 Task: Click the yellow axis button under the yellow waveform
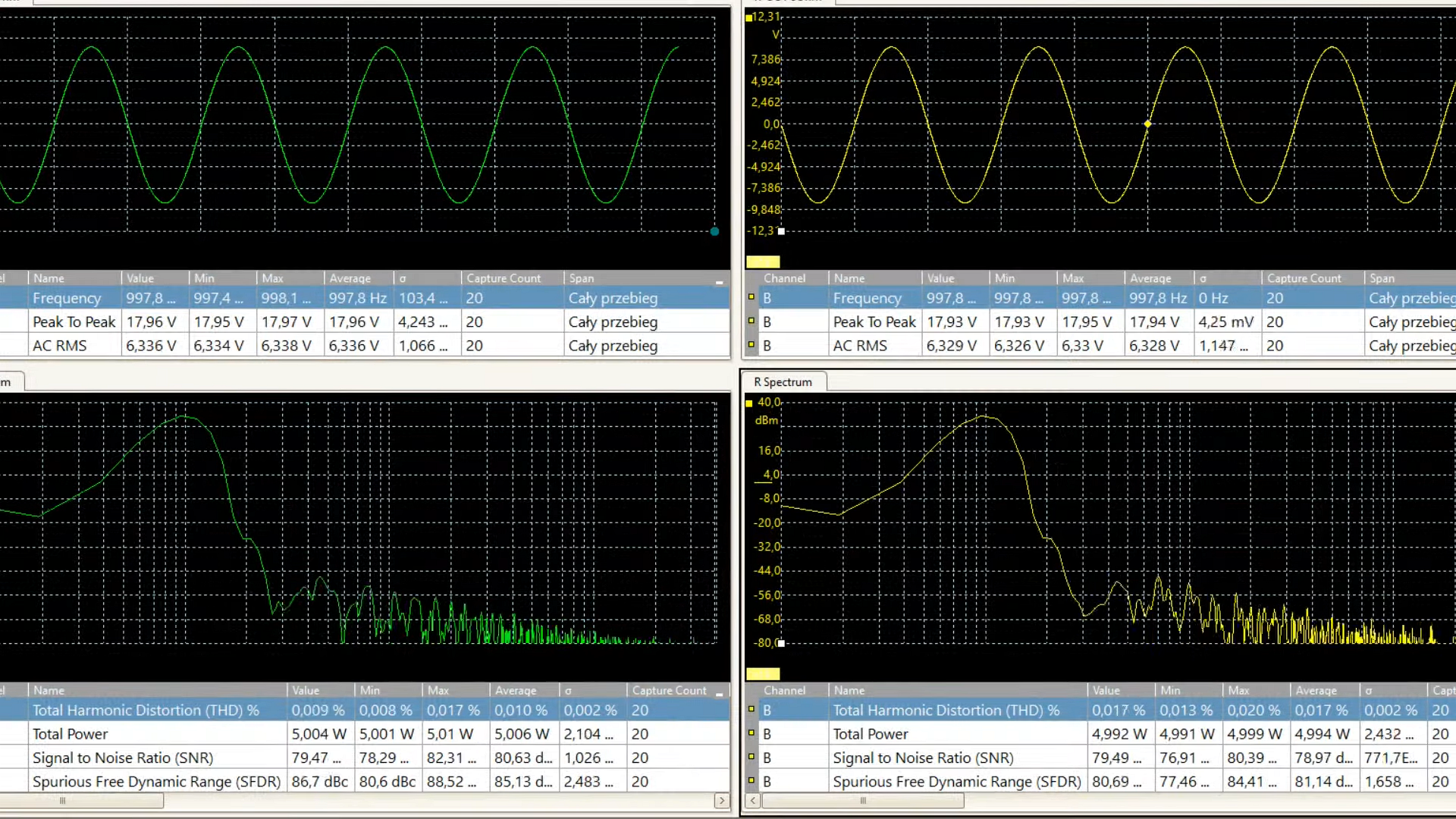pos(763,262)
